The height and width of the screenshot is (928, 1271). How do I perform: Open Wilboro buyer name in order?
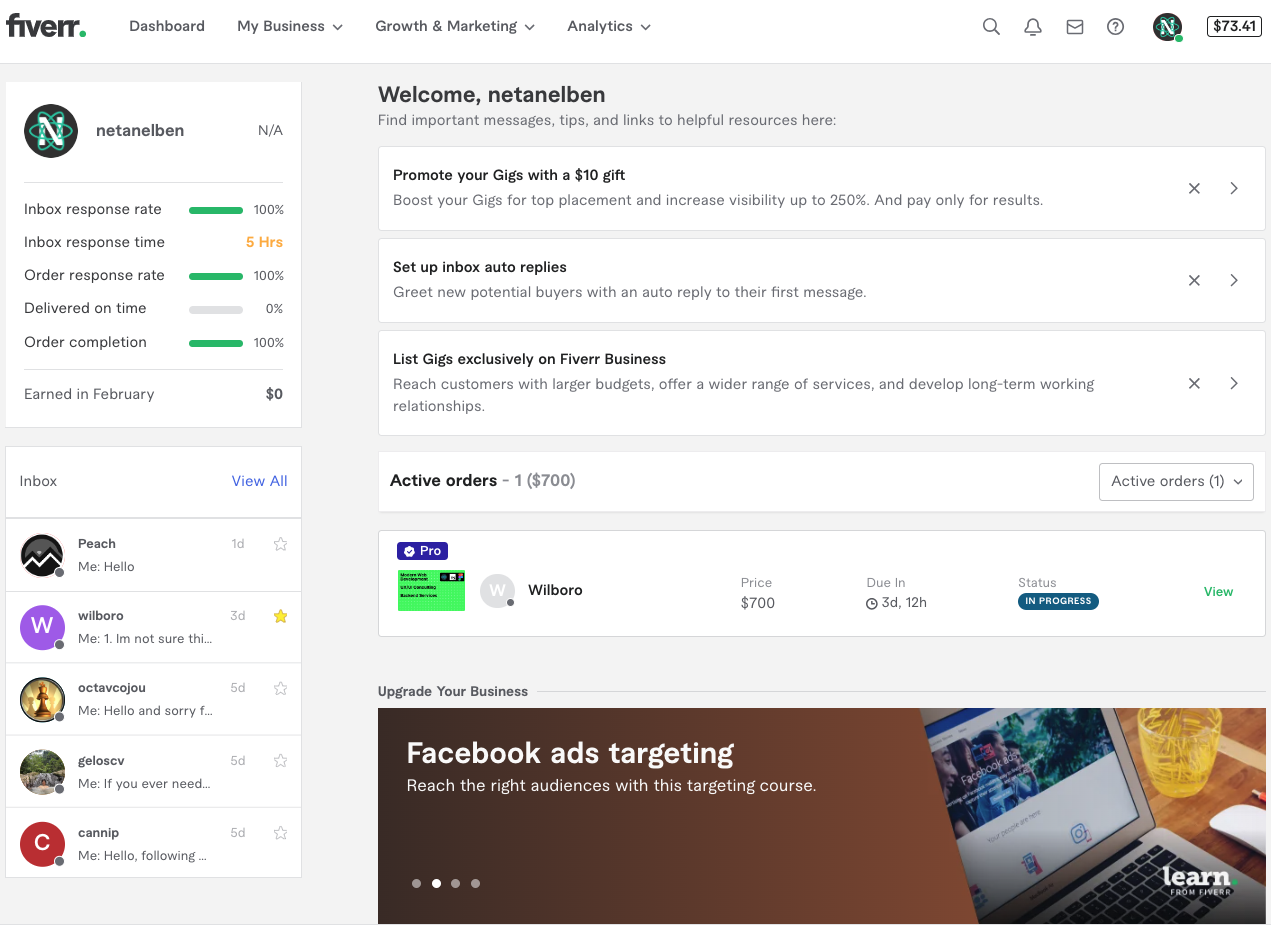555,590
